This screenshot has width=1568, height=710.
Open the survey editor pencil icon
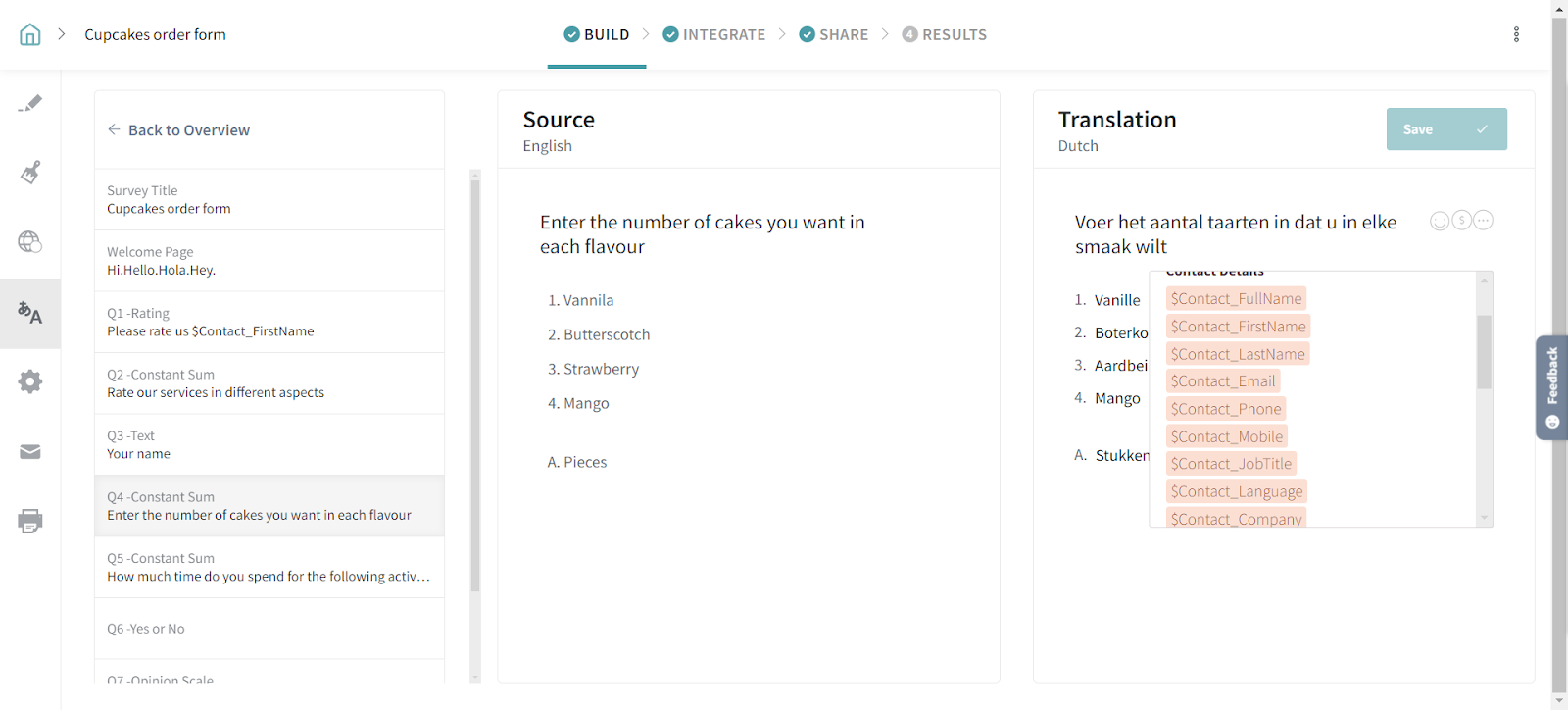[x=30, y=104]
